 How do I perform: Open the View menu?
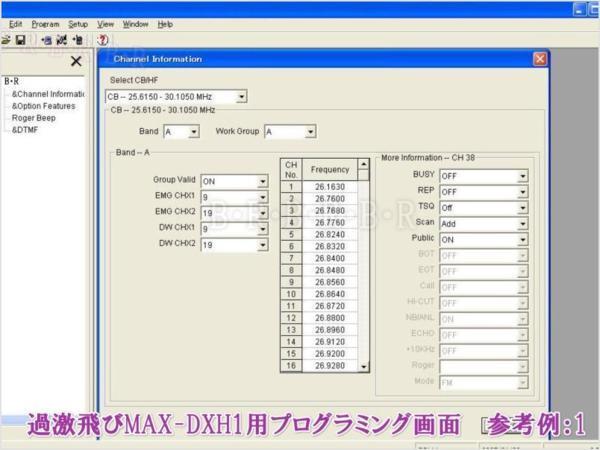105,24
